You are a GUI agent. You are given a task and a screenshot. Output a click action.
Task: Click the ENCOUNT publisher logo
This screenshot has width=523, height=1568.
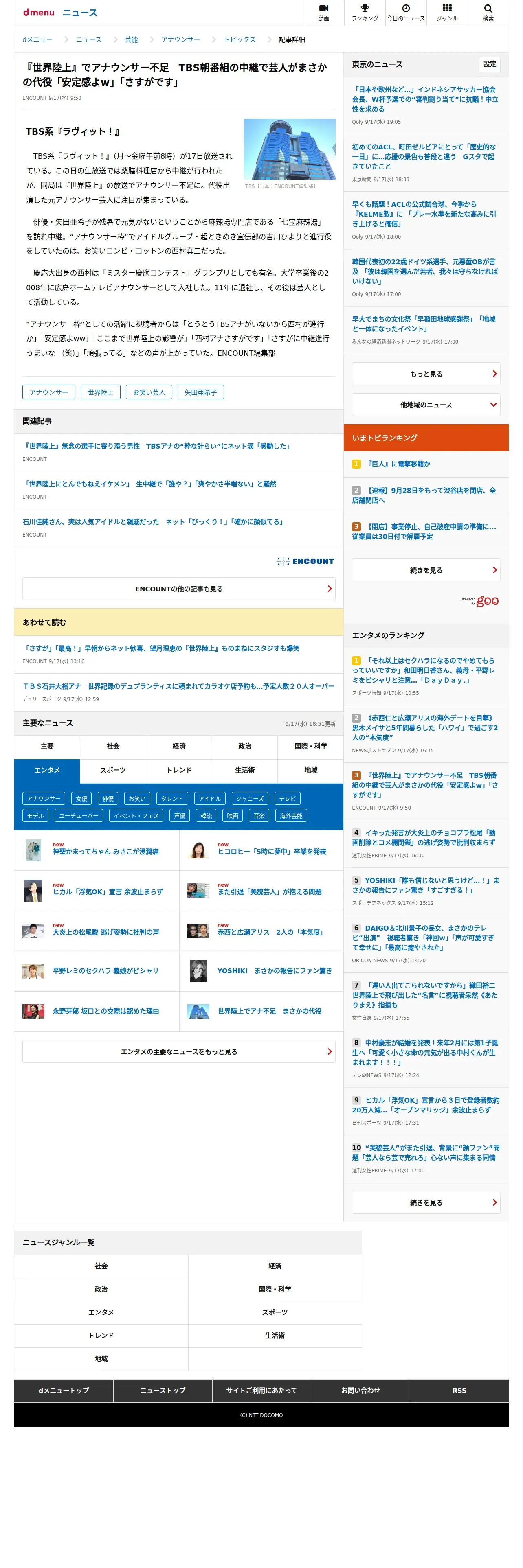click(305, 561)
